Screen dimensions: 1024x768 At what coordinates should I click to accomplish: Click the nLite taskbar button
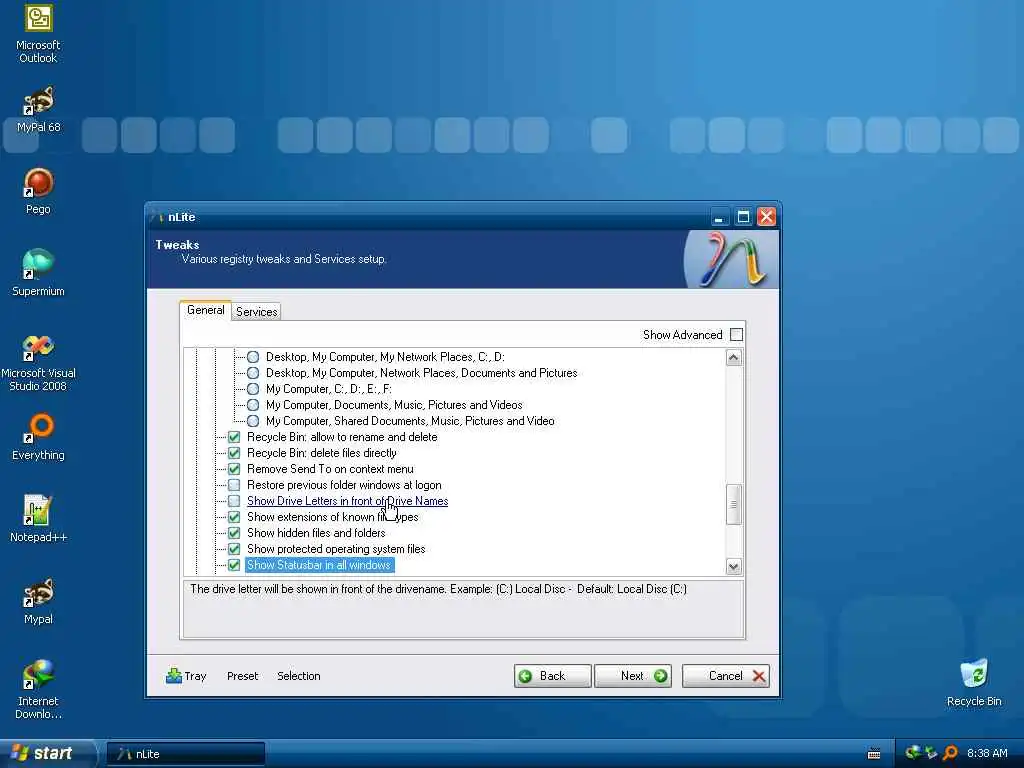tap(185, 754)
